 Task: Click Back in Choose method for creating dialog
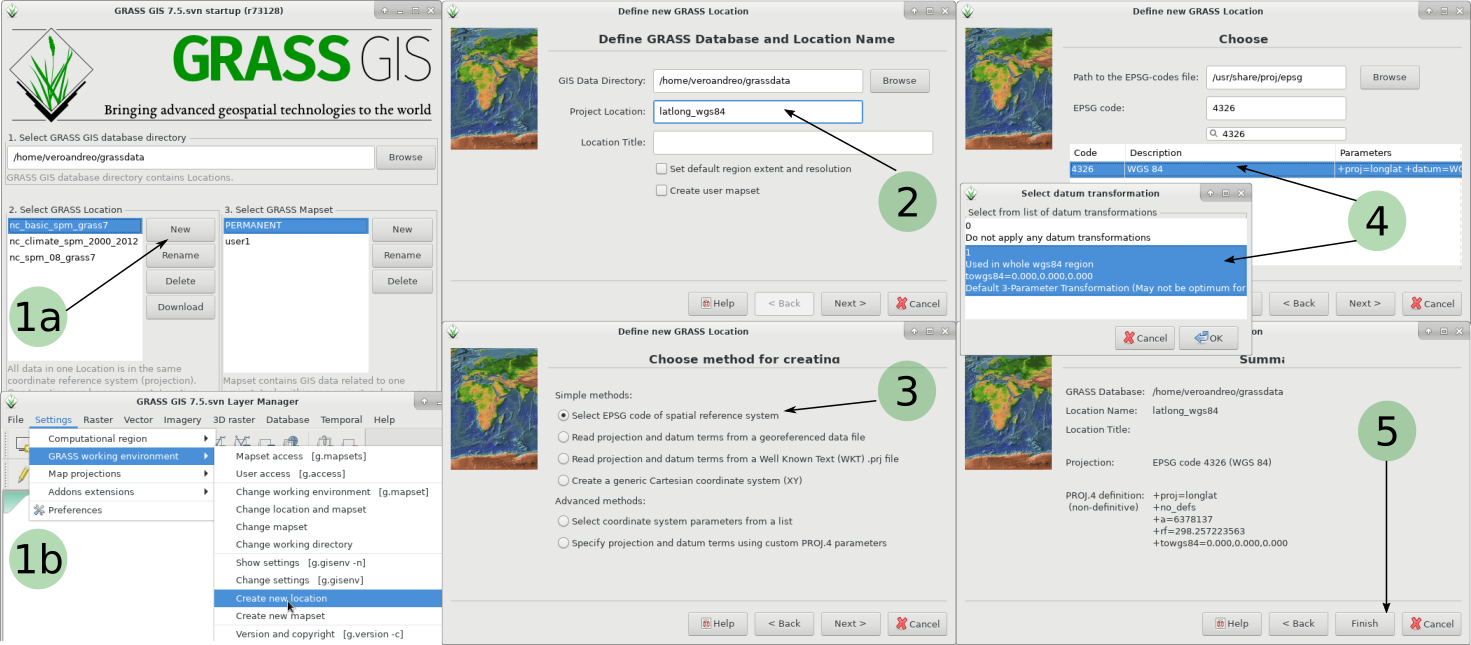(x=784, y=623)
